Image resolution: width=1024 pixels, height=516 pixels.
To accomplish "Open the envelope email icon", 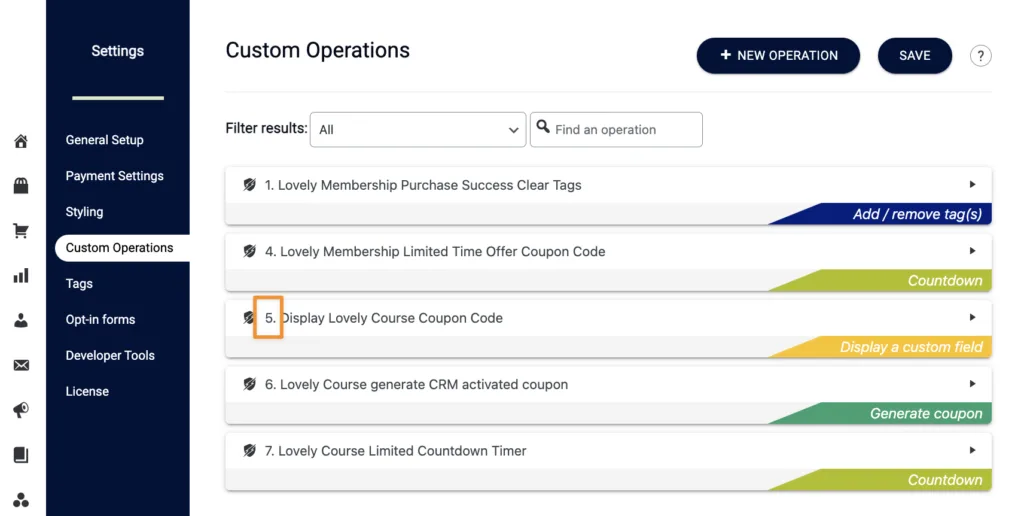I will (x=21, y=365).
